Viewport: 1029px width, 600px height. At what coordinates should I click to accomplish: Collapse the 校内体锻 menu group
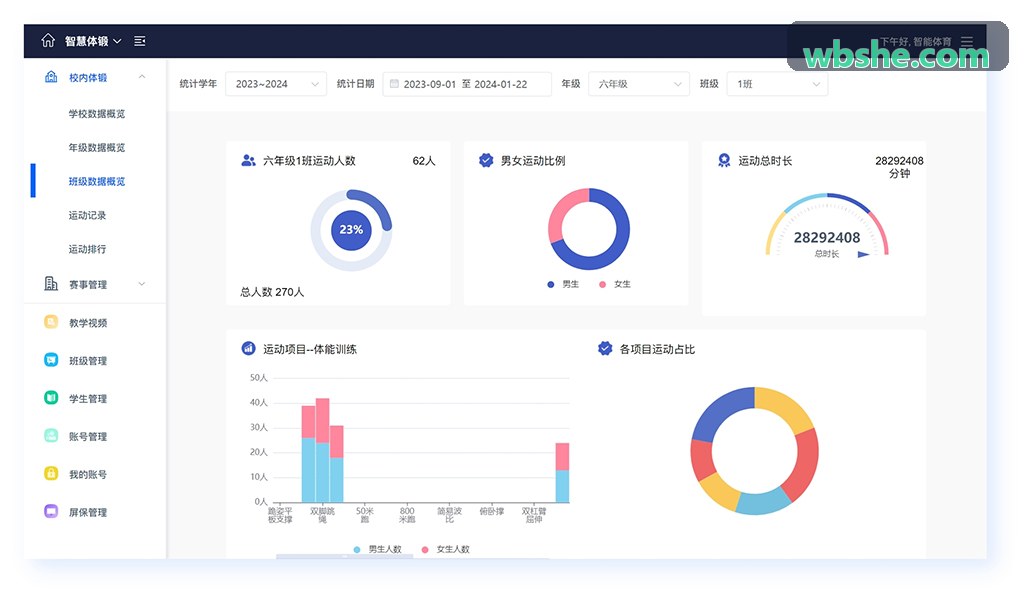point(142,77)
